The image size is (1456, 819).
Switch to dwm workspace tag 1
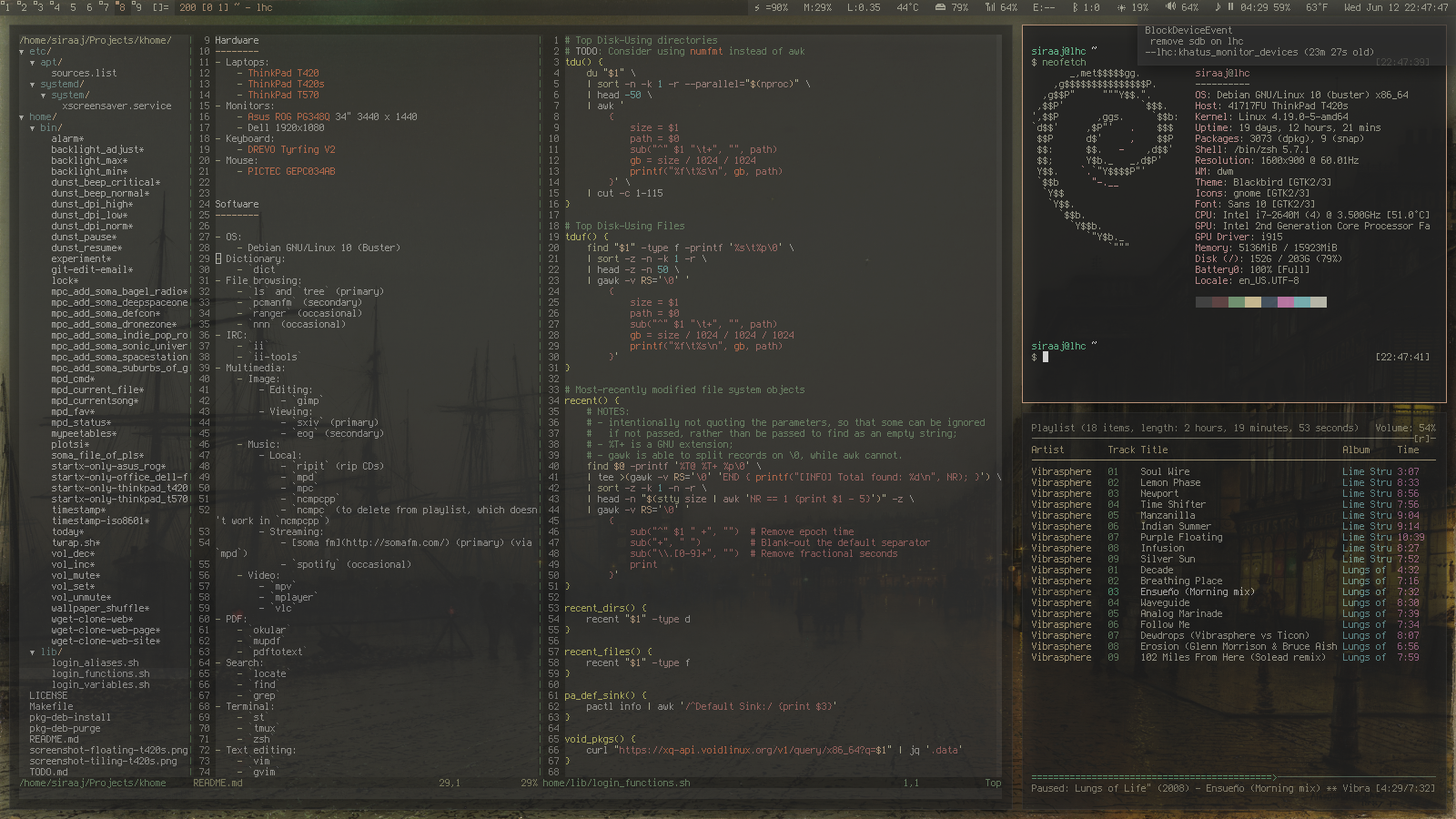pos(6,7)
